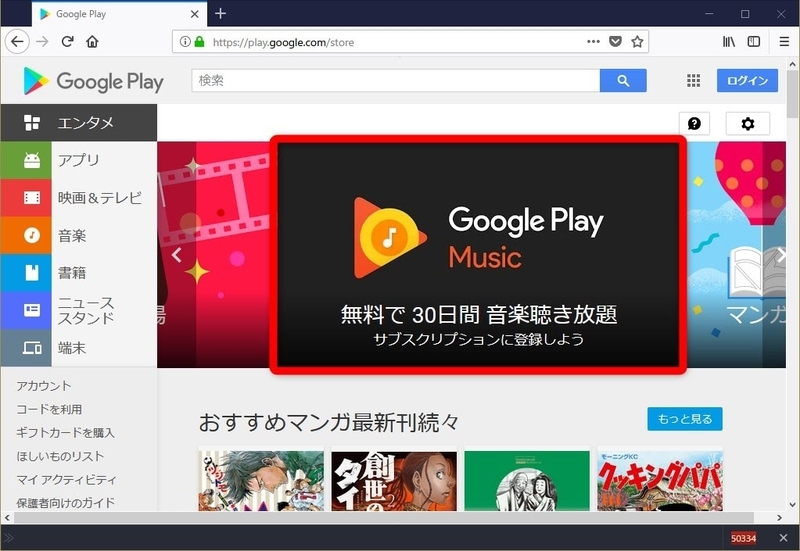
Task: Click the ログイン button
Action: coord(746,81)
